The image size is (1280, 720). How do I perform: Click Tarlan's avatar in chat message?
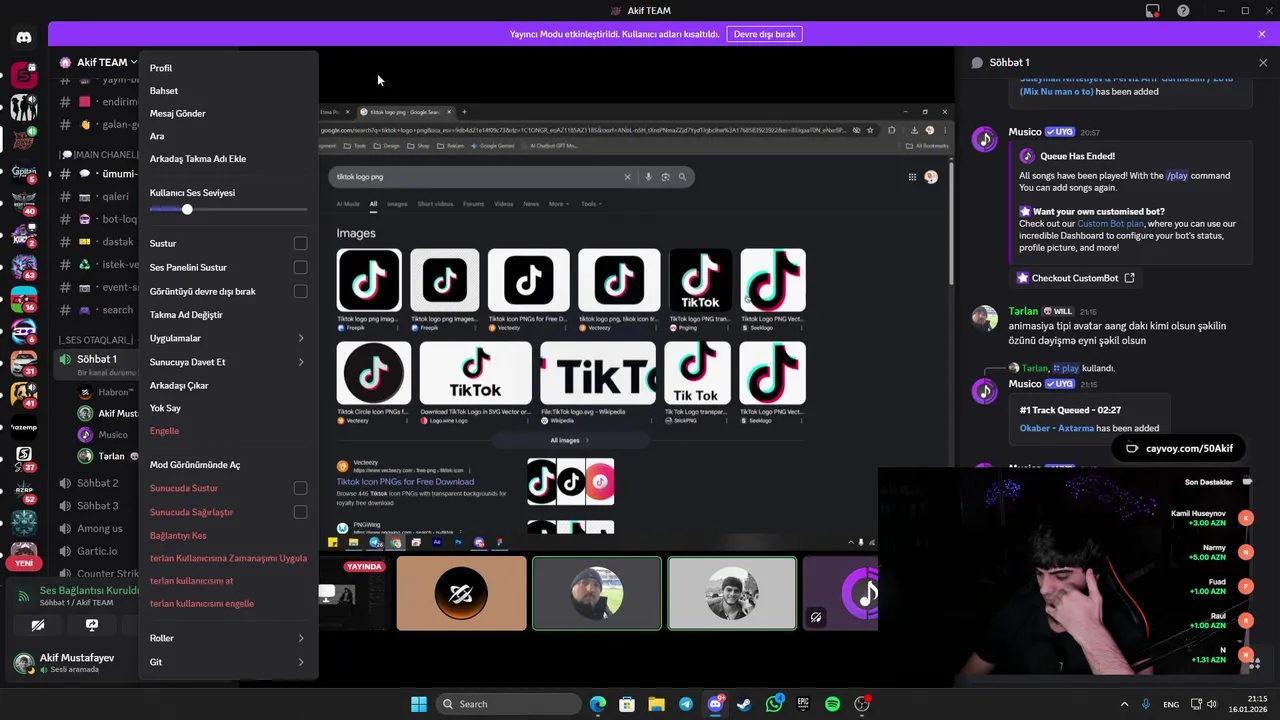pos(985,318)
